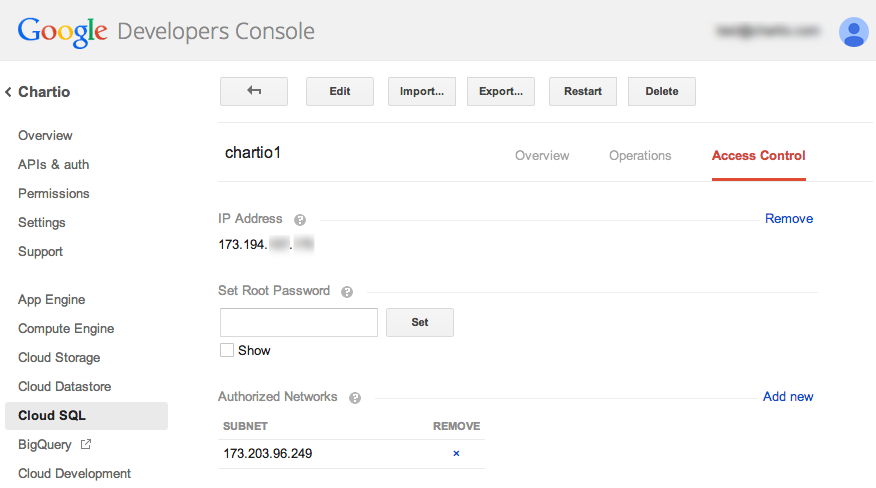Click the Export... button

[x=501, y=91]
